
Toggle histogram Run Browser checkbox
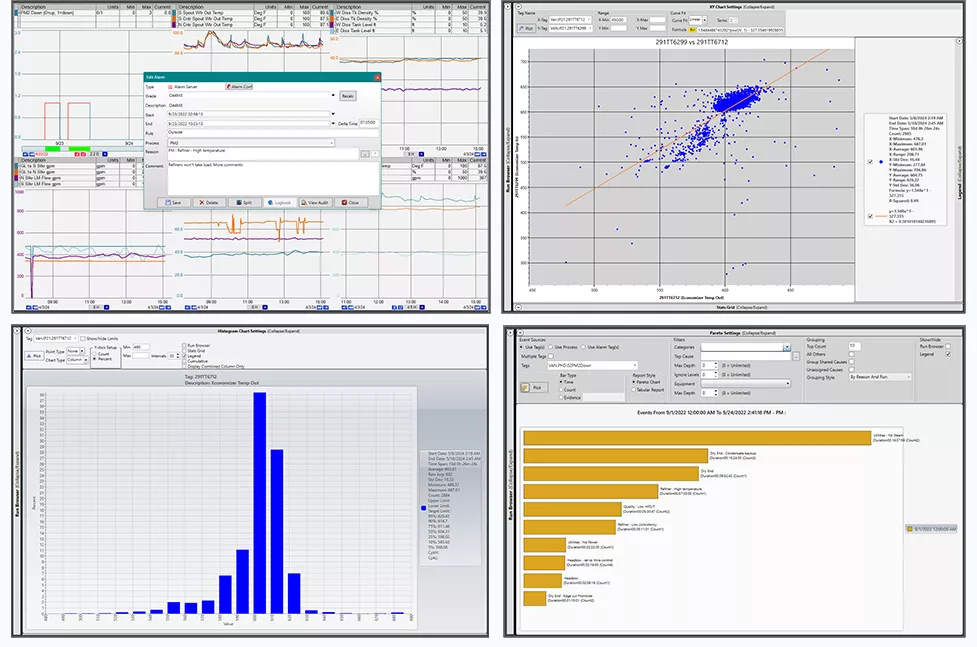click(184, 345)
